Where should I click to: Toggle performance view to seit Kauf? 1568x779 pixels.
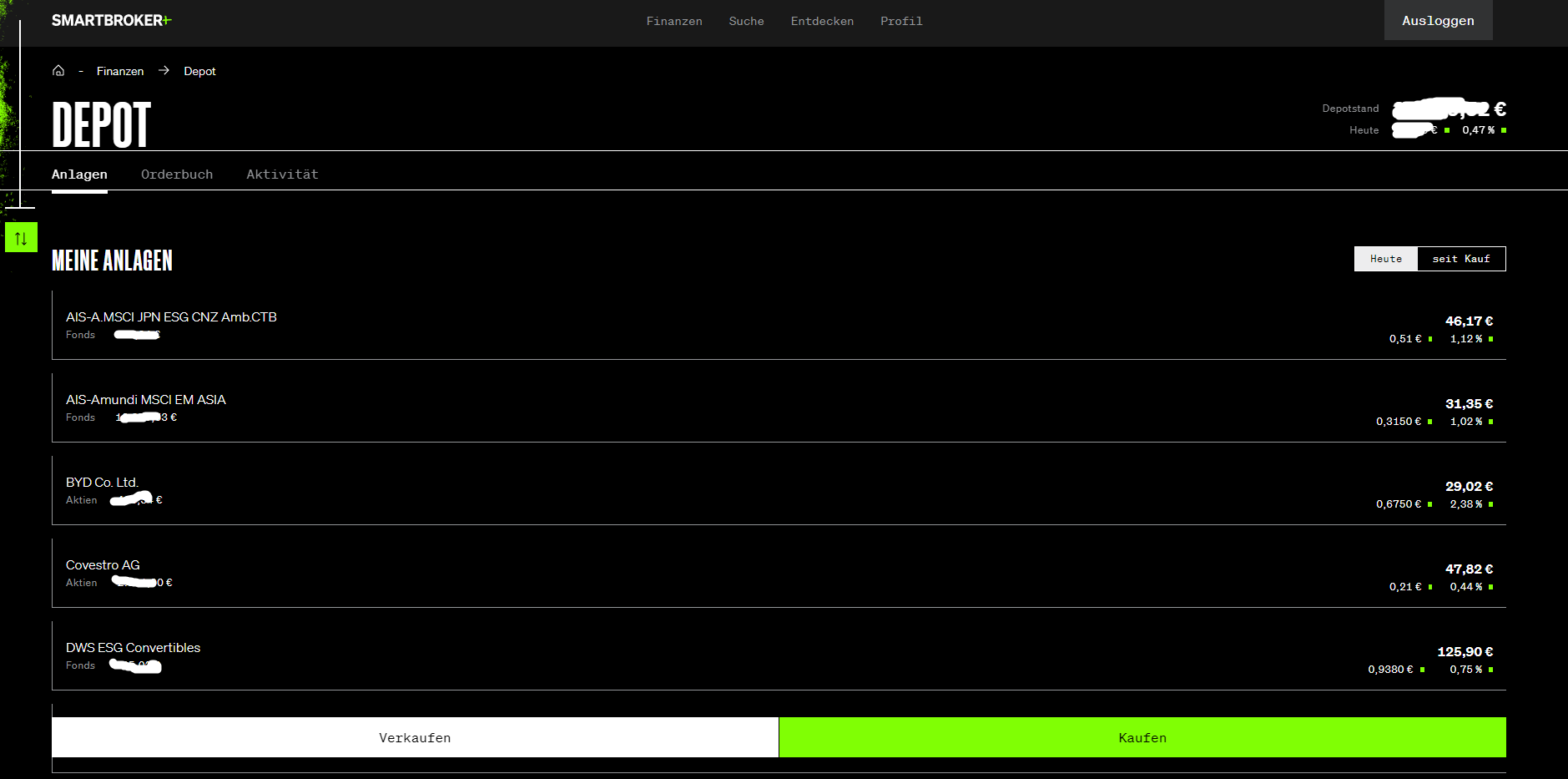point(1461,259)
